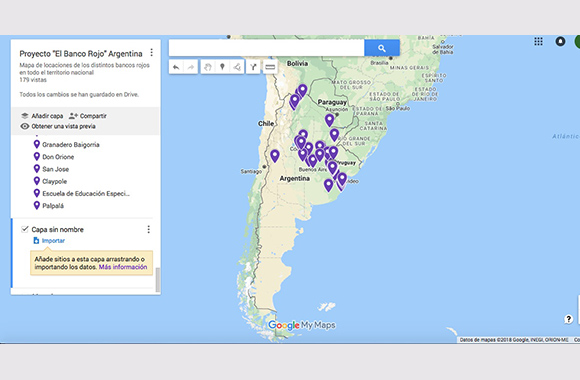
Task: Select the add directions tool
Action: point(253,67)
